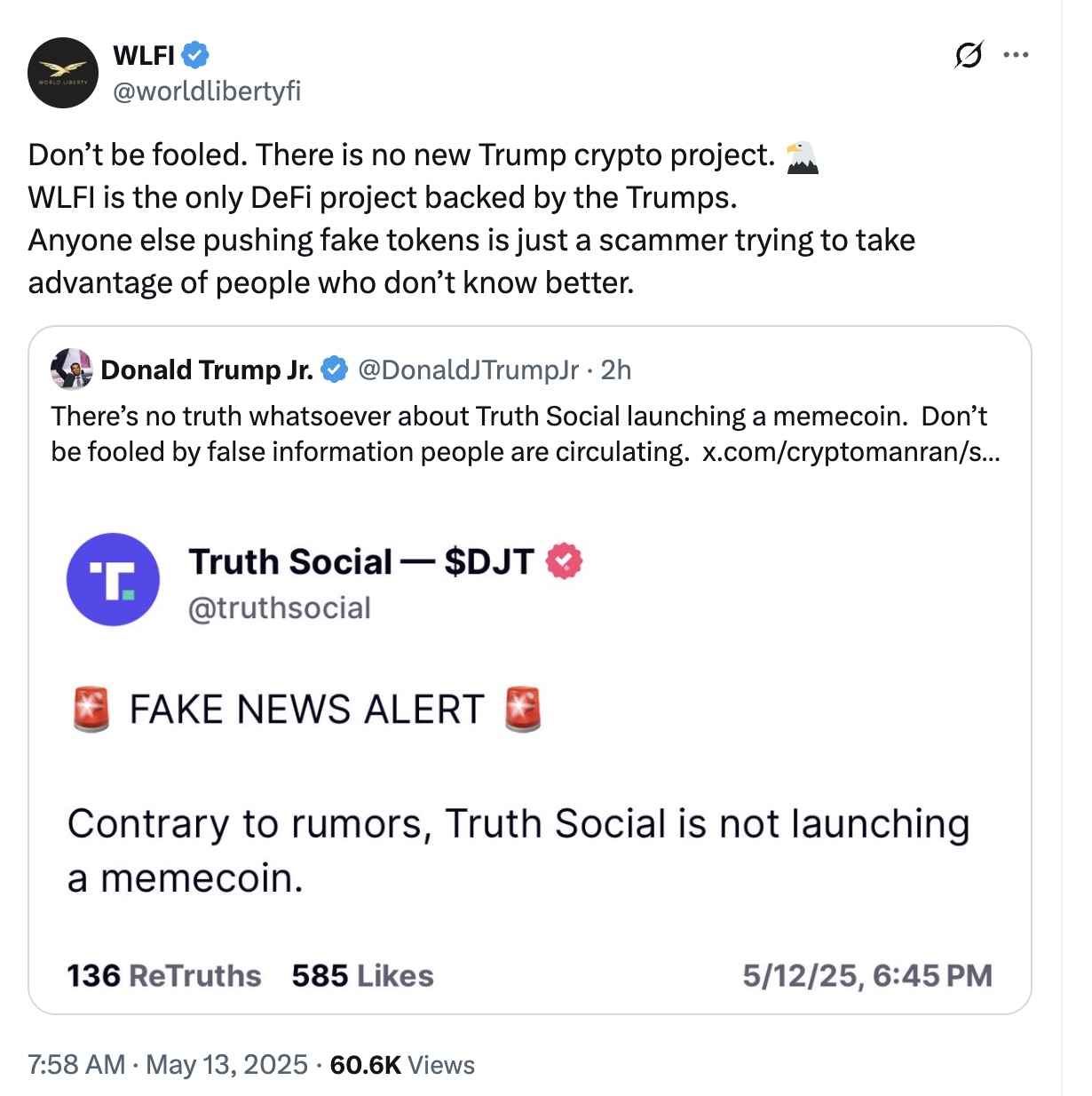This screenshot has height=1096, width=1092.
Task: View the 60.6K Views count
Action: click(x=402, y=1064)
